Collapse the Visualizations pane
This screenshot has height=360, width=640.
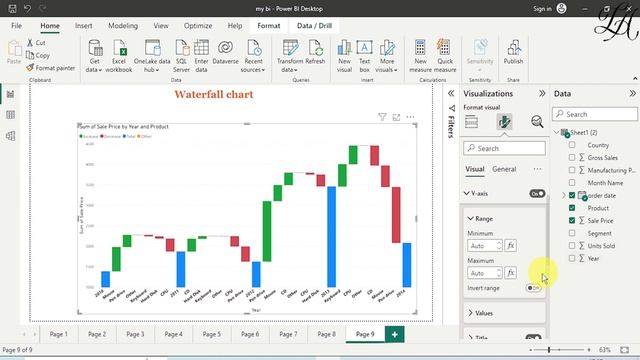point(542,93)
